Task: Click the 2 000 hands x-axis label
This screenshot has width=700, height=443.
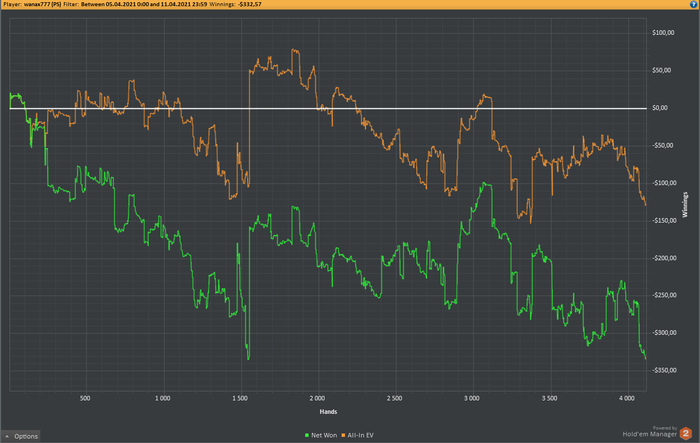Action: pyautogui.click(x=317, y=398)
